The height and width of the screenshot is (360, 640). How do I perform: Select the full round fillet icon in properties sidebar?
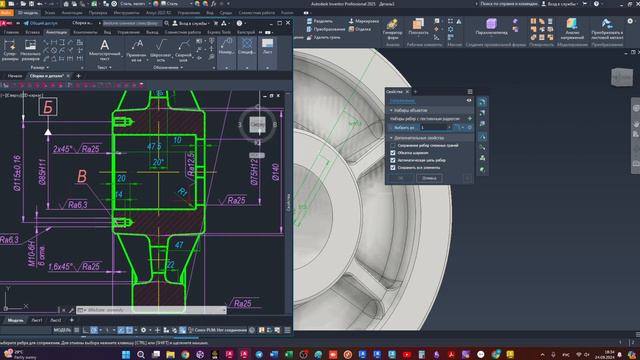pos(482,124)
